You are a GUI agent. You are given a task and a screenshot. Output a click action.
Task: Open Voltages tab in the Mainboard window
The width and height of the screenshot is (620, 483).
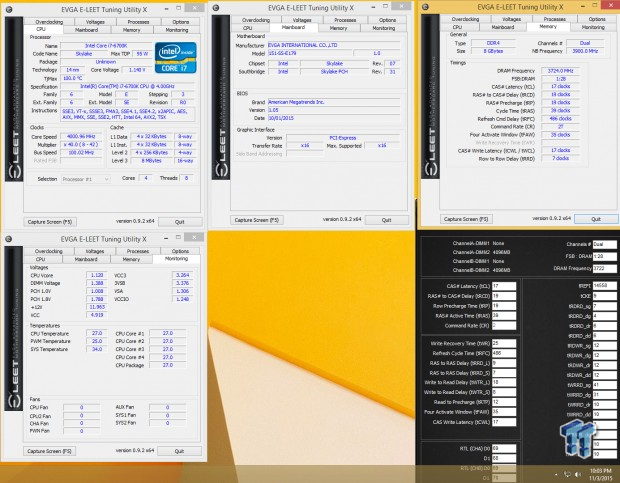302,20
